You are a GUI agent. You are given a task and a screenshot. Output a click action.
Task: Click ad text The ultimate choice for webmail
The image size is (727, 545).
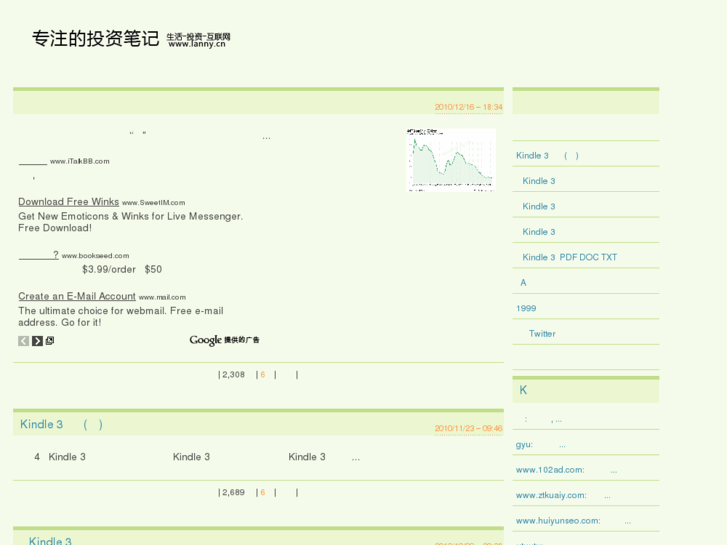tap(121, 317)
